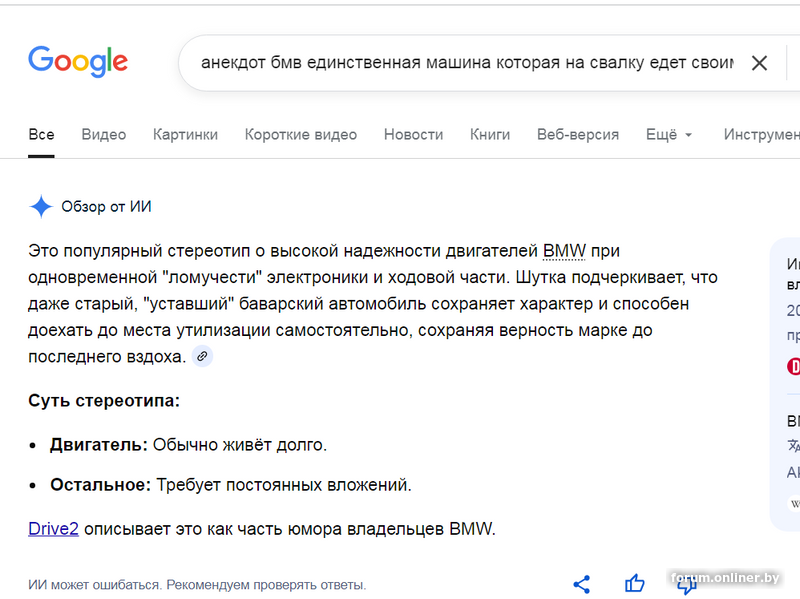800x599 pixels.
Task: Share the AI overview
Action: coord(581,584)
